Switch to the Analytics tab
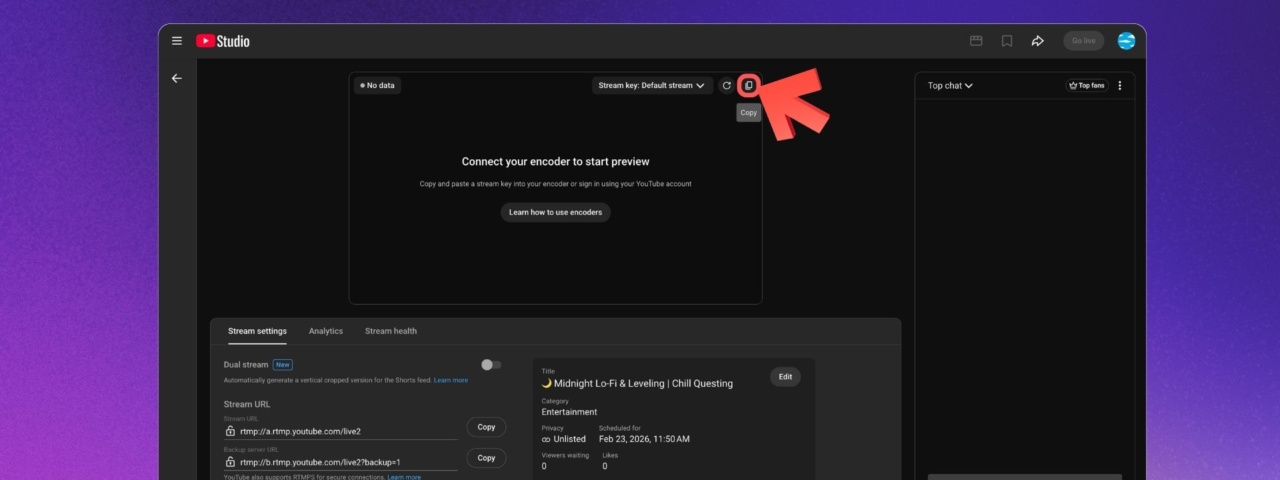The width and height of the screenshot is (1280, 480). [x=325, y=331]
